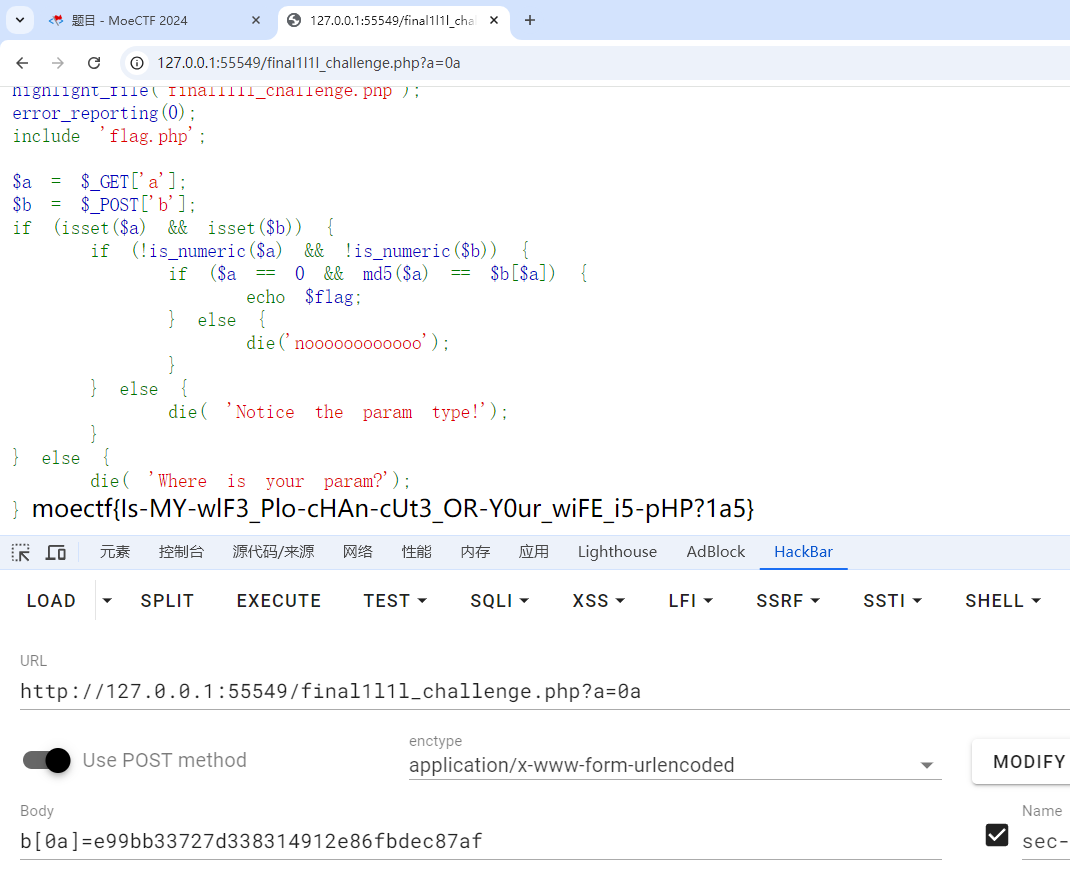Click the EXECUTE button
1070x876 pixels.
pyautogui.click(x=278, y=601)
